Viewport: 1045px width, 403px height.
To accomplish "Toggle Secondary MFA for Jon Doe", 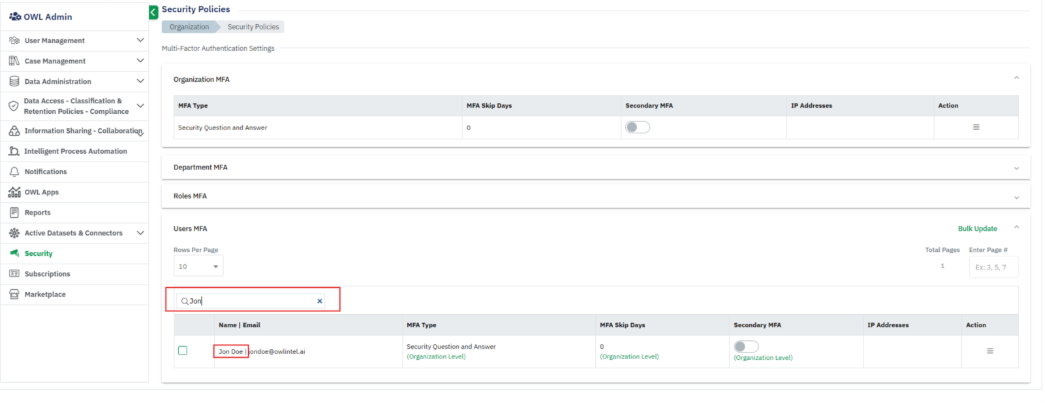I will point(746,346).
